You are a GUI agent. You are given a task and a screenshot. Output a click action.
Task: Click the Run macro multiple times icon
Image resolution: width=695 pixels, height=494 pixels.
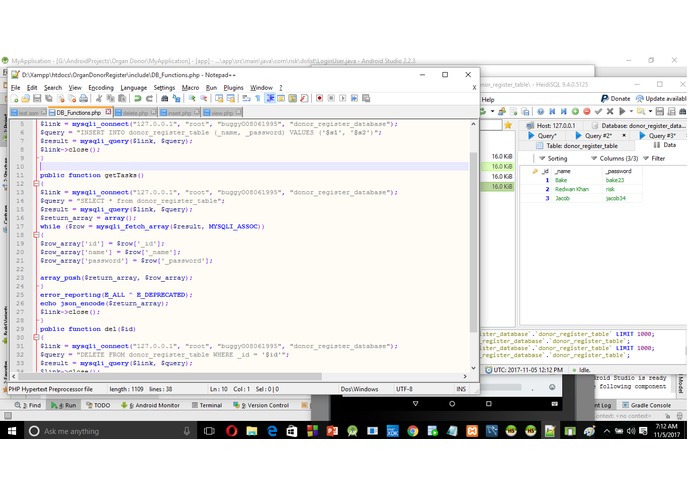pyautogui.click(x=354, y=98)
